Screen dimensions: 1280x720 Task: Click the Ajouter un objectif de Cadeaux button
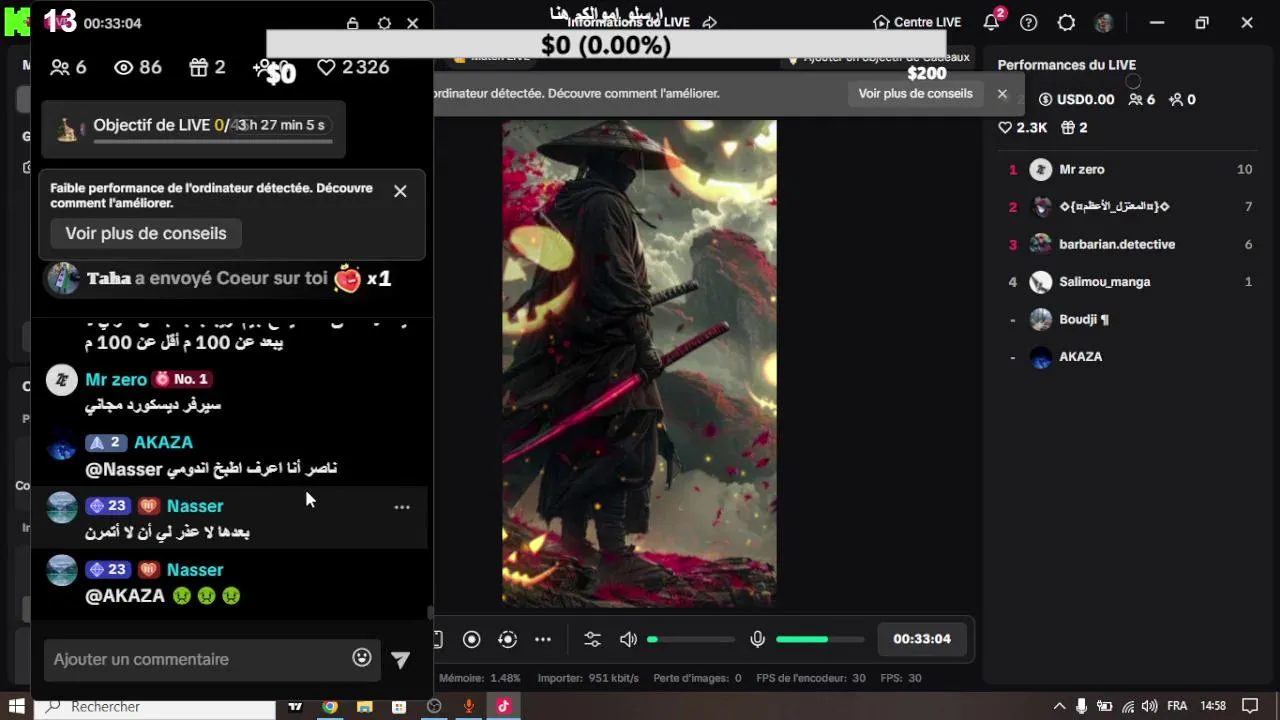click(880, 58)
